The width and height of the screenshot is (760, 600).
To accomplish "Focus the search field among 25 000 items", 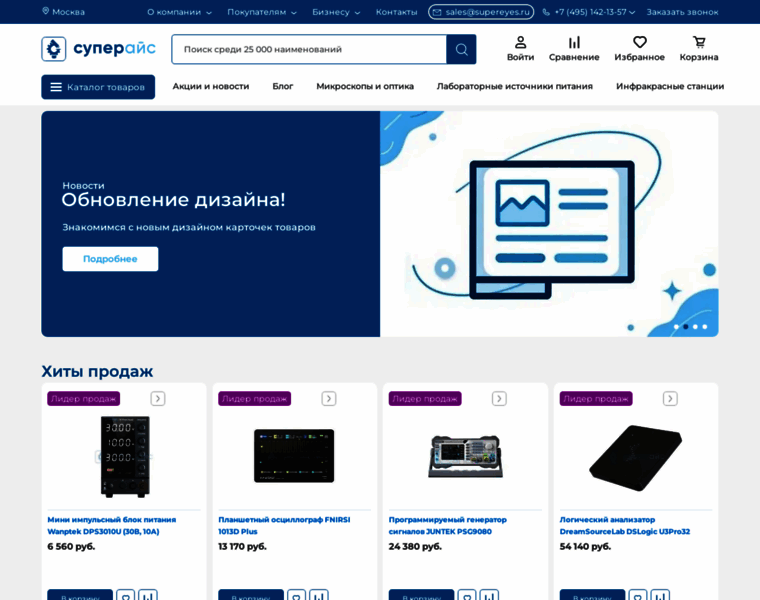I will [309, 49].
